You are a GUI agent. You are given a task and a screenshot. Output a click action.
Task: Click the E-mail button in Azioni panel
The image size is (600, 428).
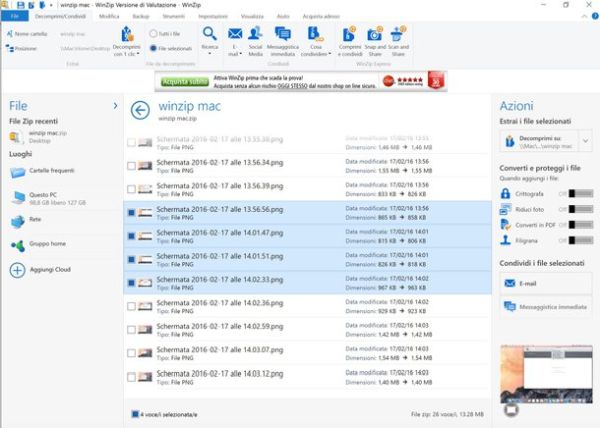pyautogui.click(x=545, y=283)
